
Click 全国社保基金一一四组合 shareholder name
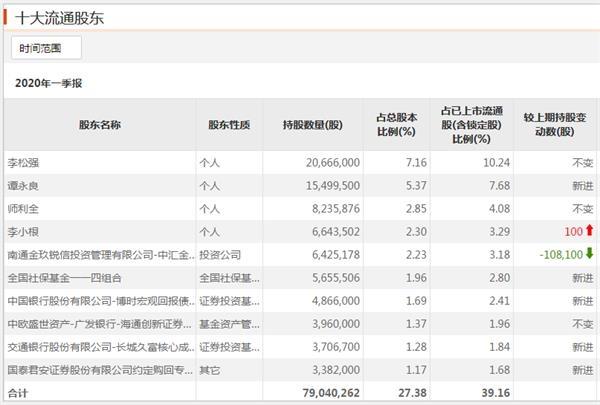(x=65, y=278)
